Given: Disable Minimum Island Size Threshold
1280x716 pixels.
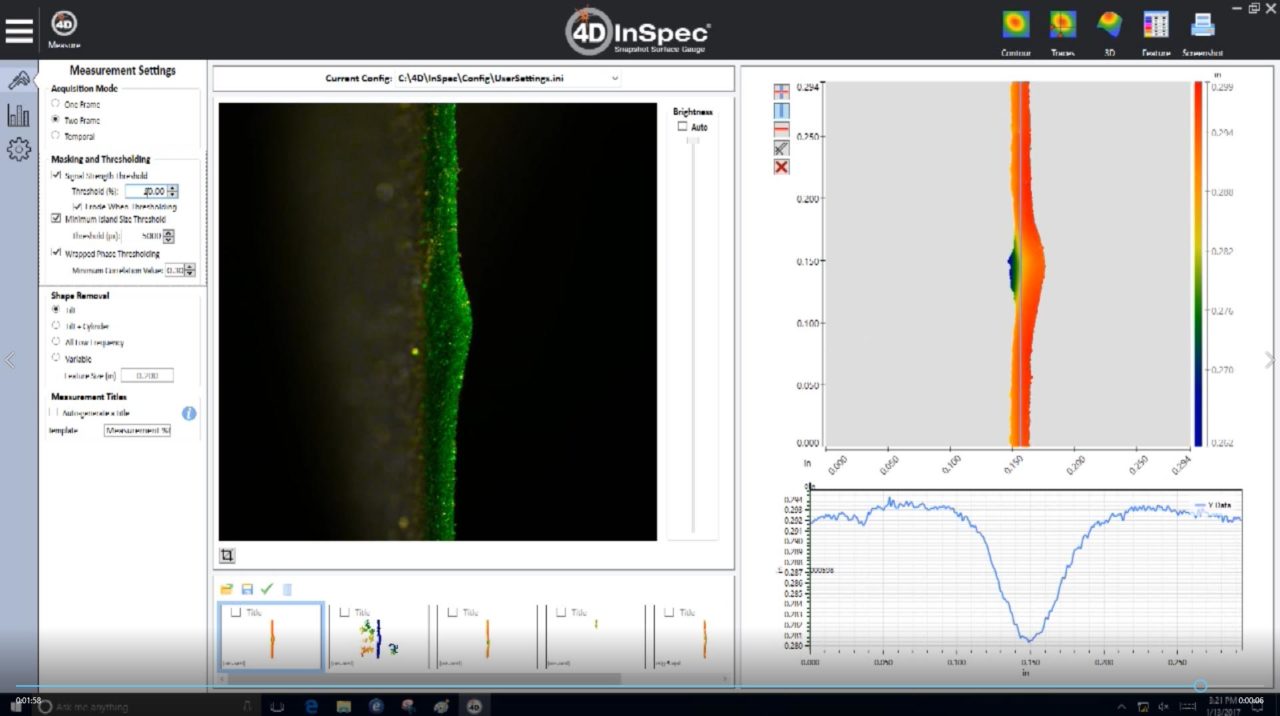Looking at the screenshot, I should tap(57, 217).
